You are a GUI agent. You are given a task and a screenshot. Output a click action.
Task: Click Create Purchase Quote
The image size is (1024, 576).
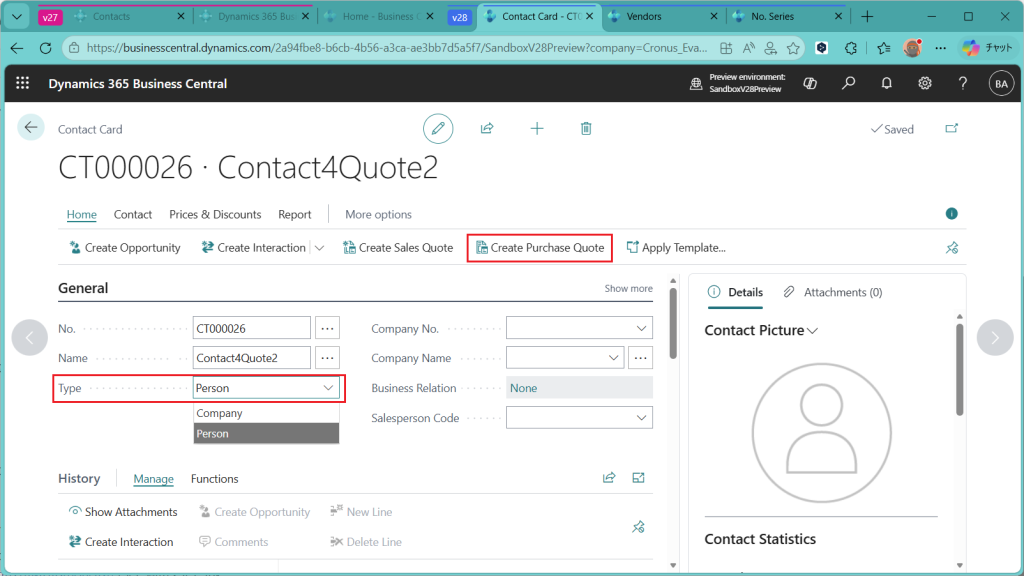point(540,248)
